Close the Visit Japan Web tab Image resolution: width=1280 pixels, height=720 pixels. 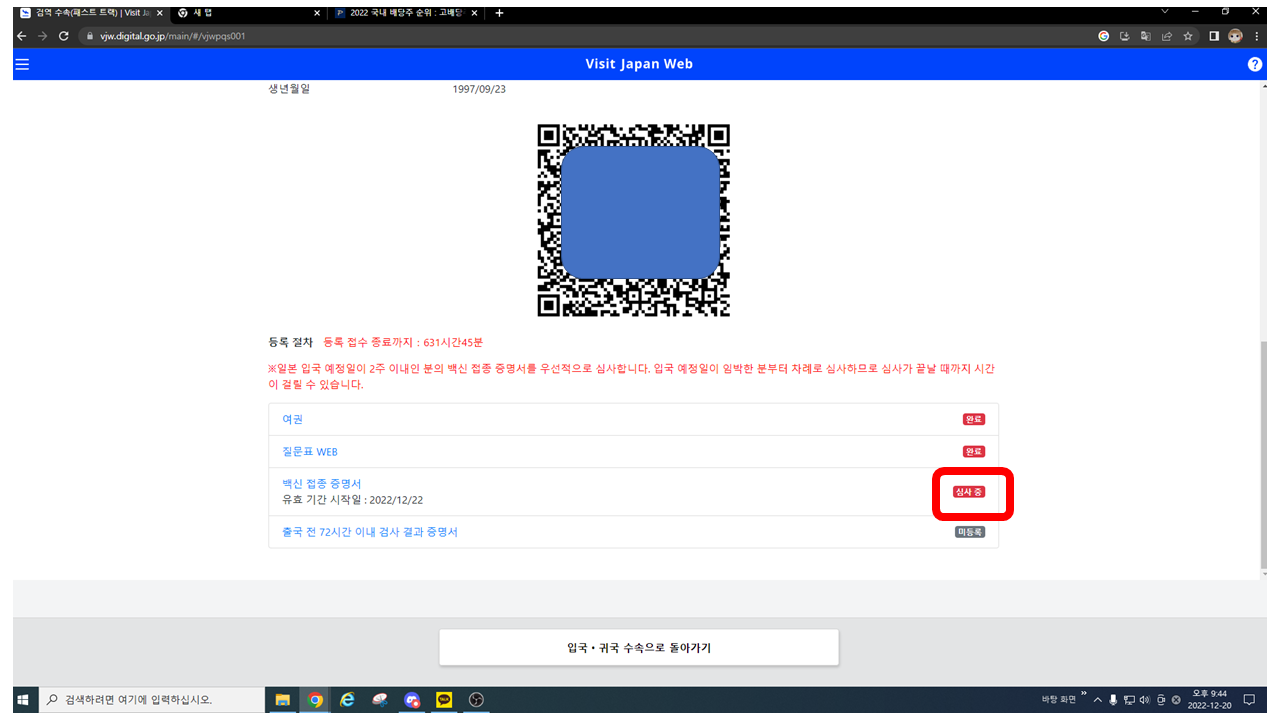tap(159, 13)
